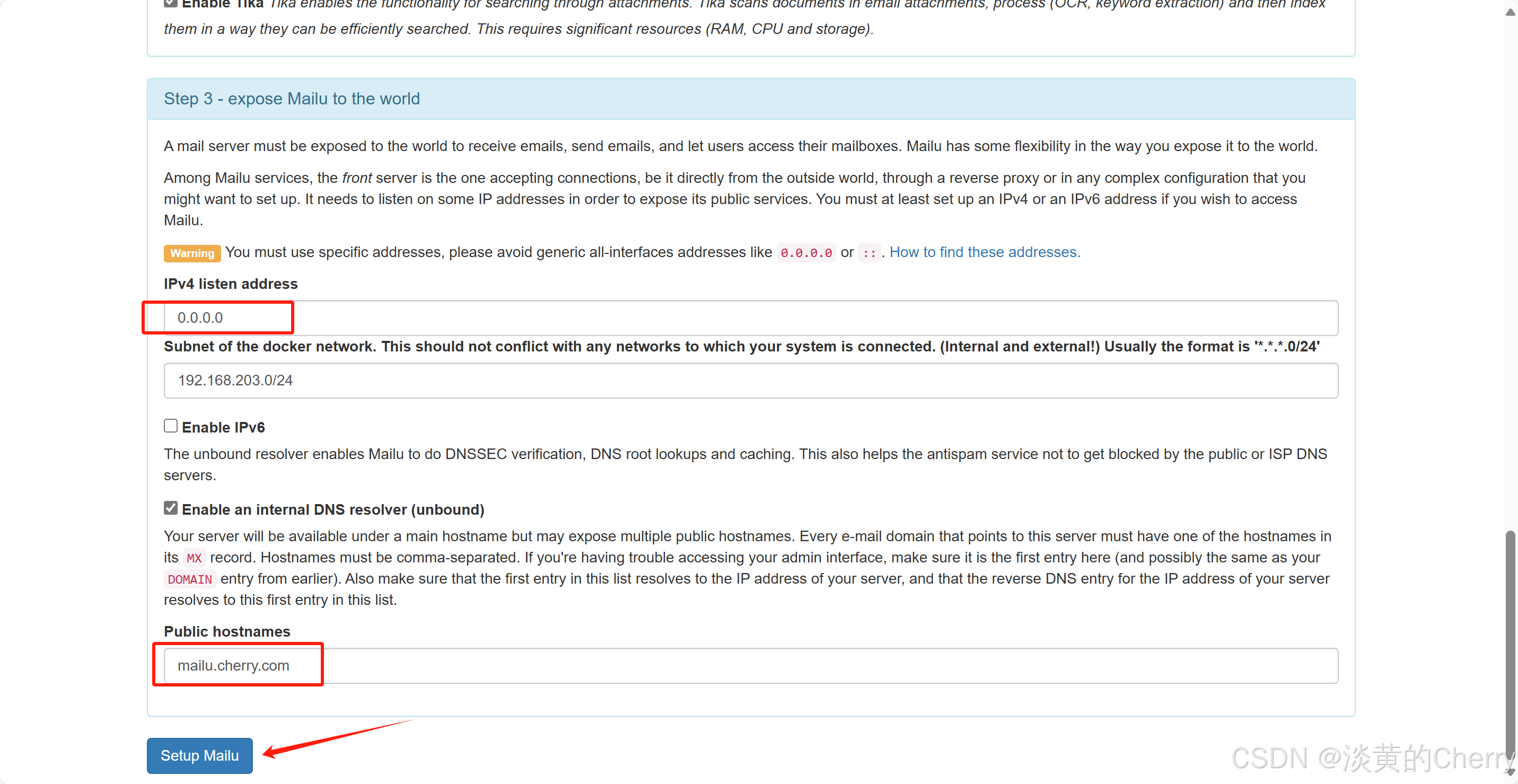Click the orange Warning badge

[x=192, y=253]
